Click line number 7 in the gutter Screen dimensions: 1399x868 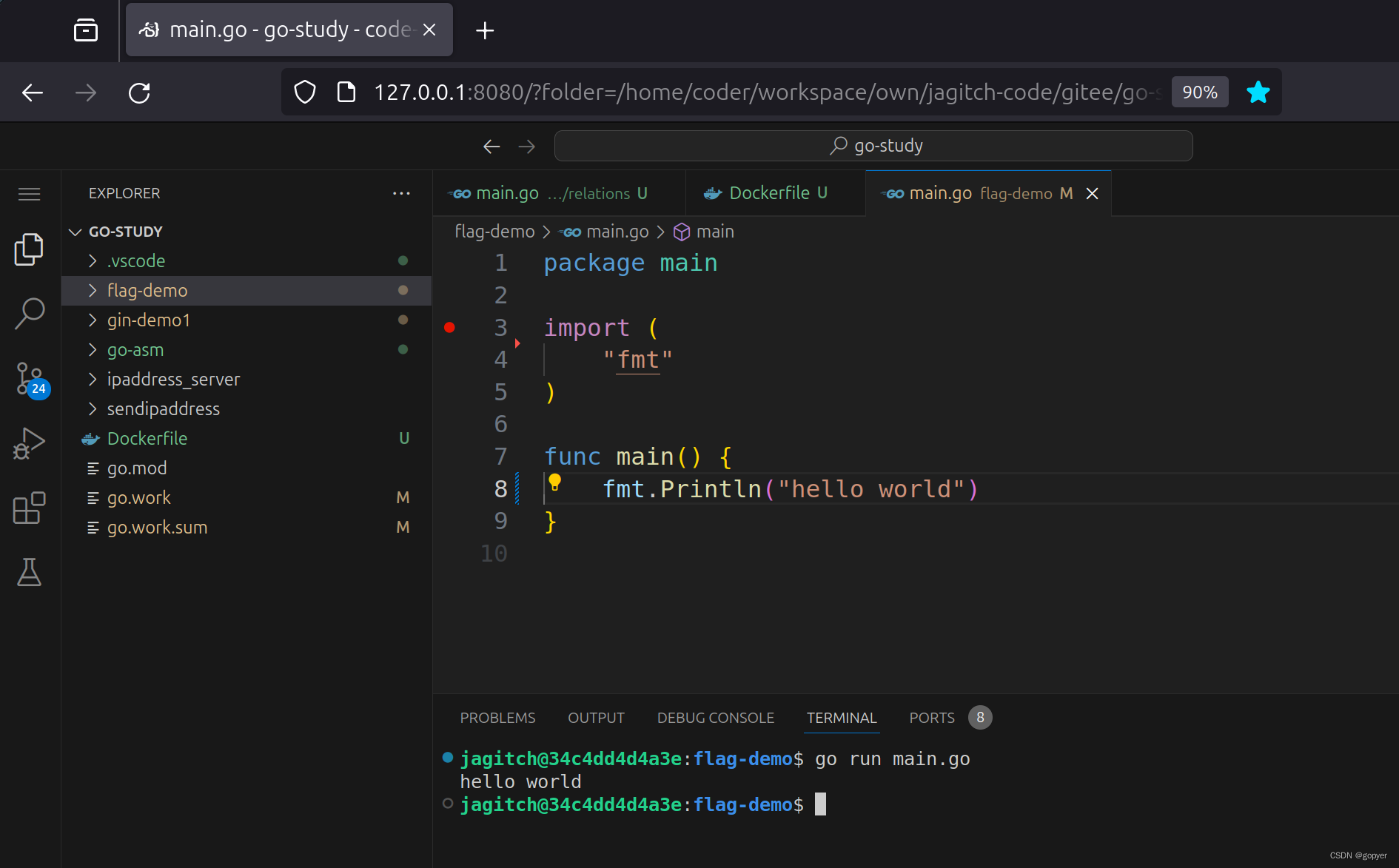pyautogui.click(x=500, y=457)
